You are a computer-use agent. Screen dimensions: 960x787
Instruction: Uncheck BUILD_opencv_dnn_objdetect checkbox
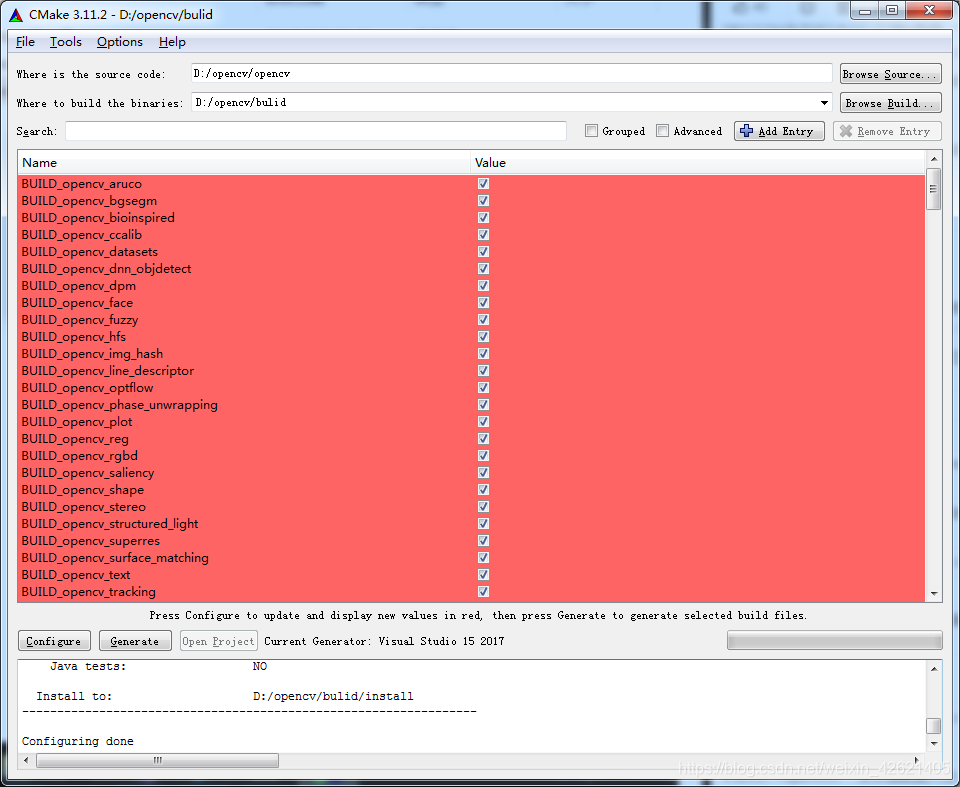[483, 269]
